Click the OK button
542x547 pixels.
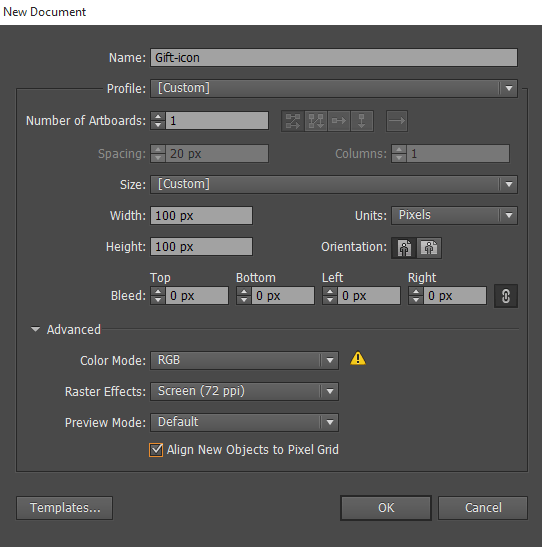(386, 508)
